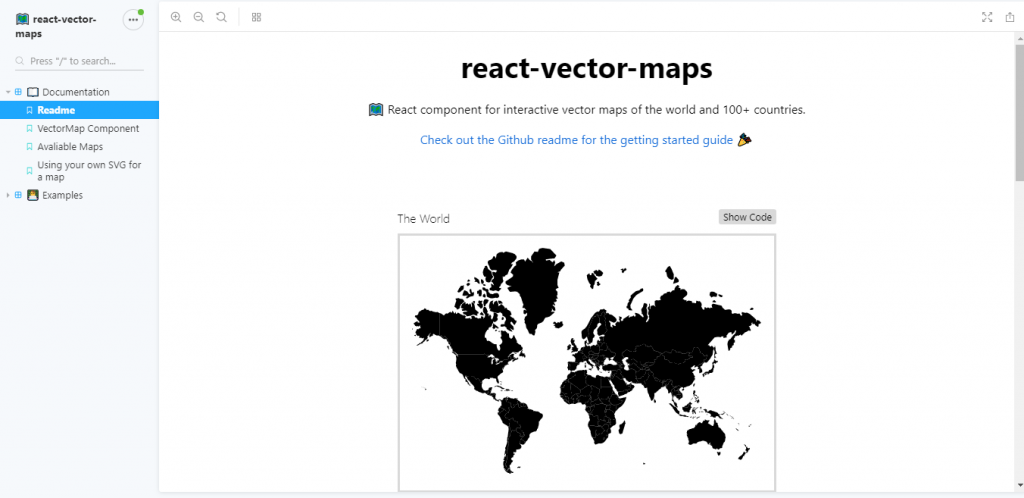
Task: Click the bookmark icon beside Avaliable Maps
Action: pos(29,147)
